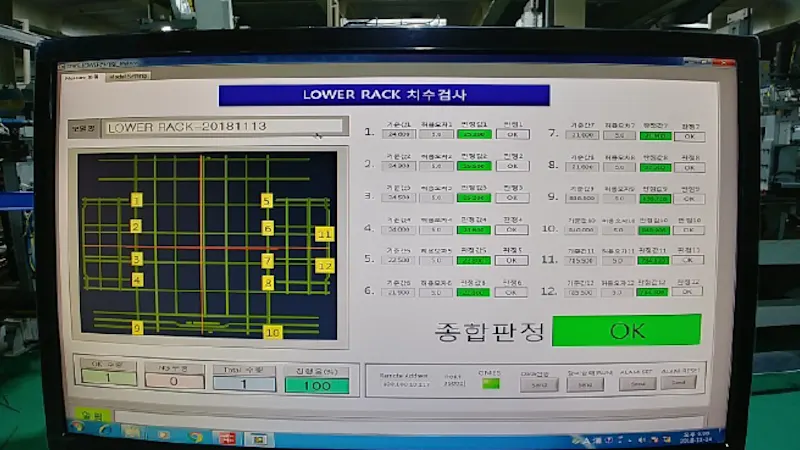Click the ALARM RESET Send button
Image resolution: width=800 pixels, height=450 pixels.
680,384
